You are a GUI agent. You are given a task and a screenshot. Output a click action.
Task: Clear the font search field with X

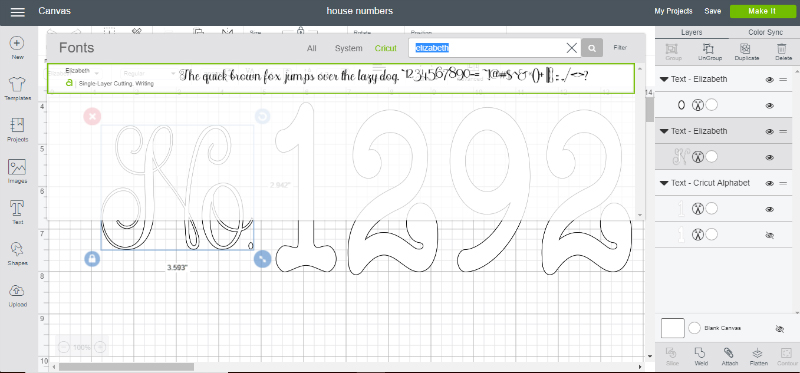(572, 48)
